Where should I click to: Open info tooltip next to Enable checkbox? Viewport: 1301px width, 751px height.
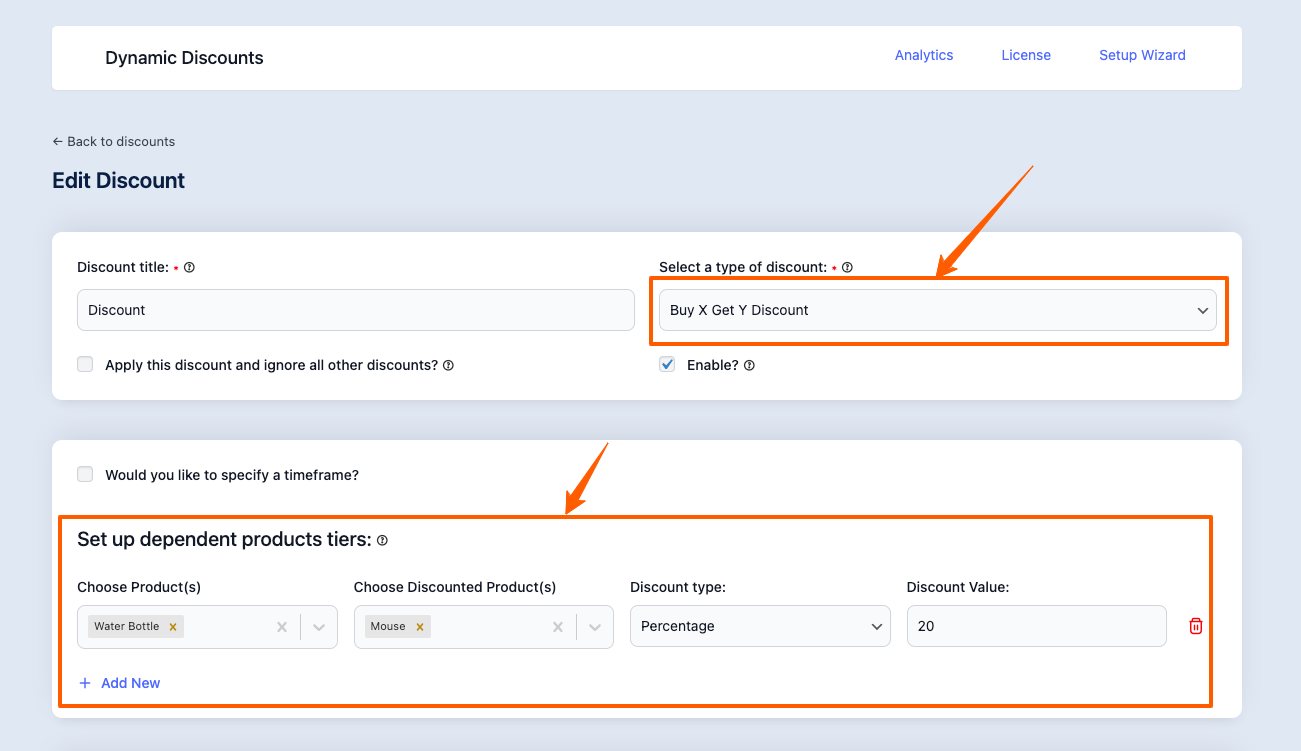749,366
